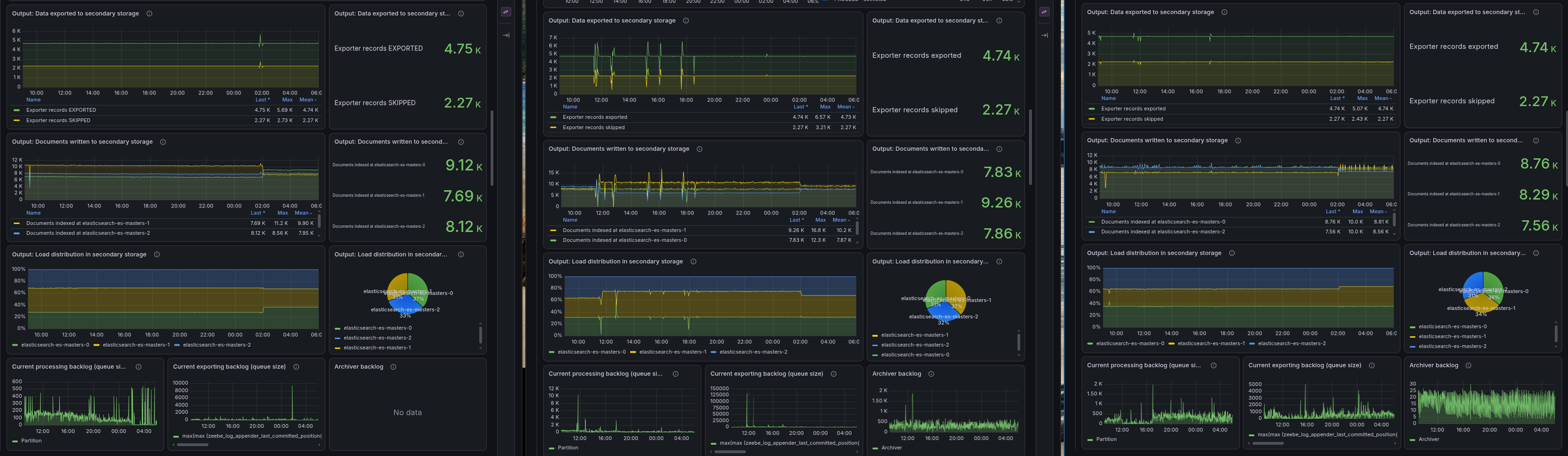Toggle elasticsearch-es-masters-2 in middle dashboard's Load distribution graph legend

753,352
